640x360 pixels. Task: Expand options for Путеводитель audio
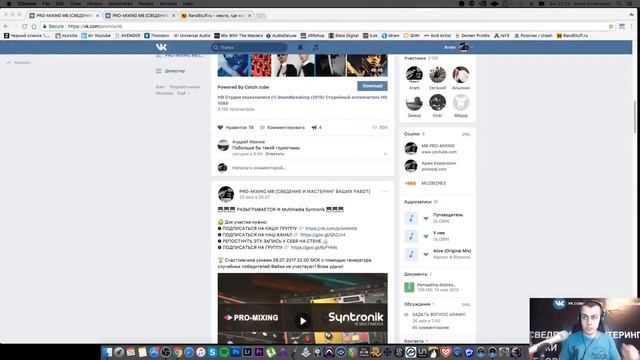(x=426, y=218)
